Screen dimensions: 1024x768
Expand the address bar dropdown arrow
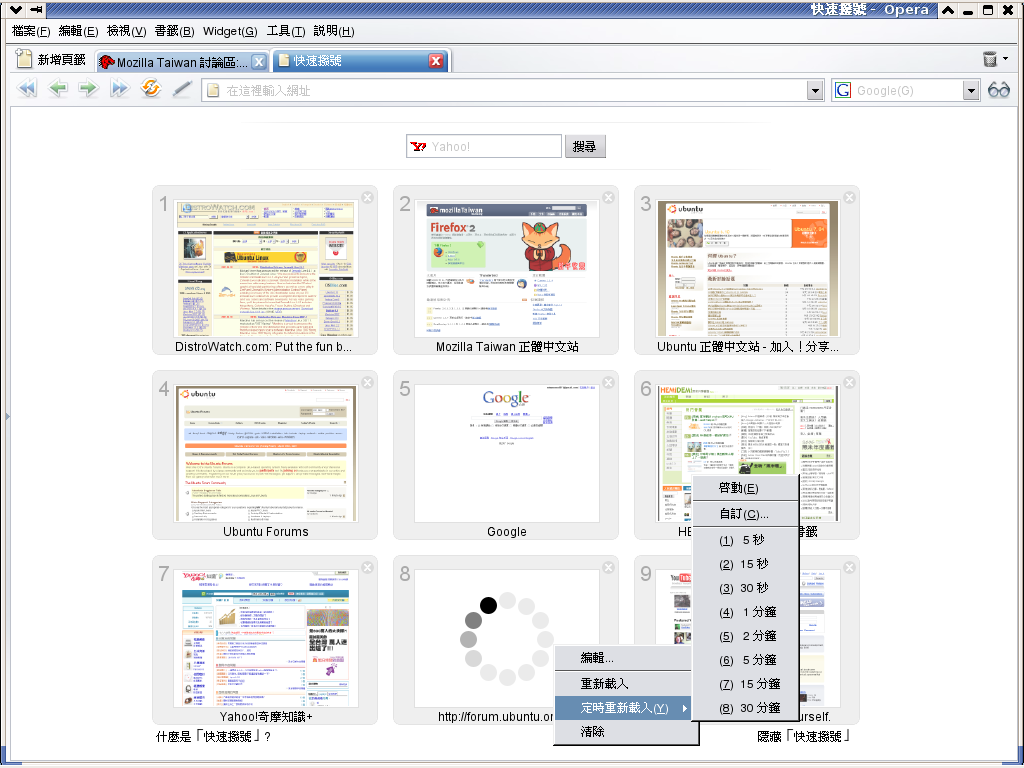(x=814, y=91)
